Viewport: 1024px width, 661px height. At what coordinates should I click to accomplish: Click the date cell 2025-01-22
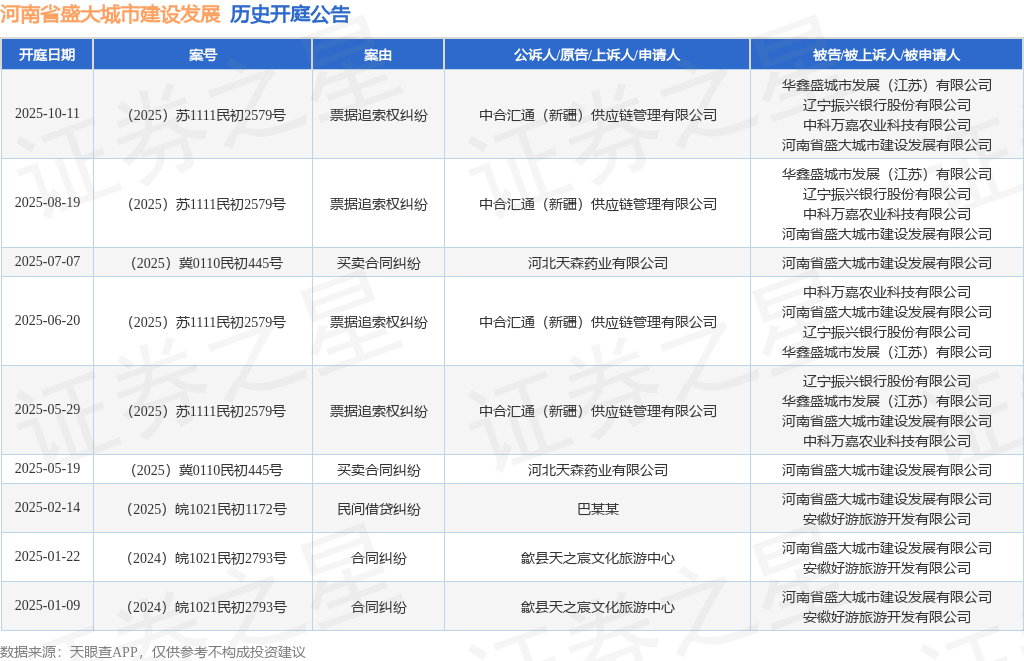tap(47, 556)
